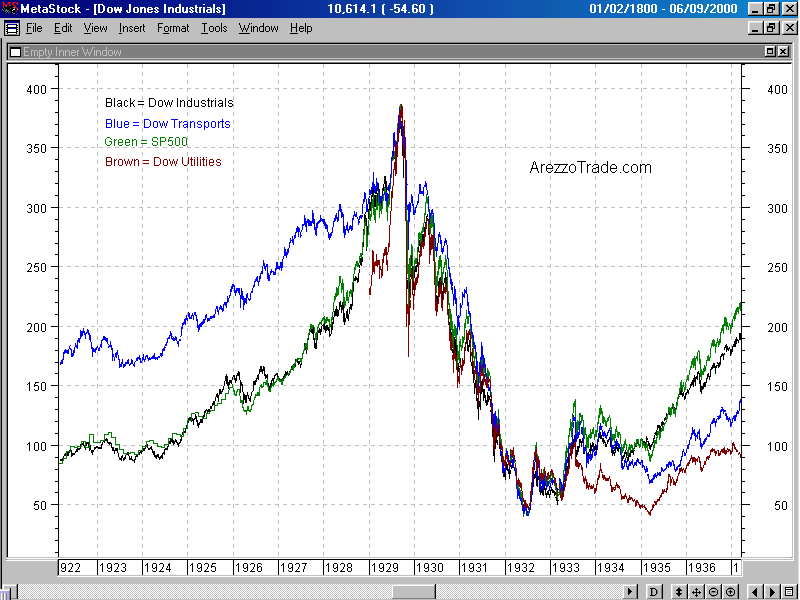Image resolution: width=800 pixels, height=600 pixels.
Task: Open the chart list icon at bottom right
Action: pos(788,592)
